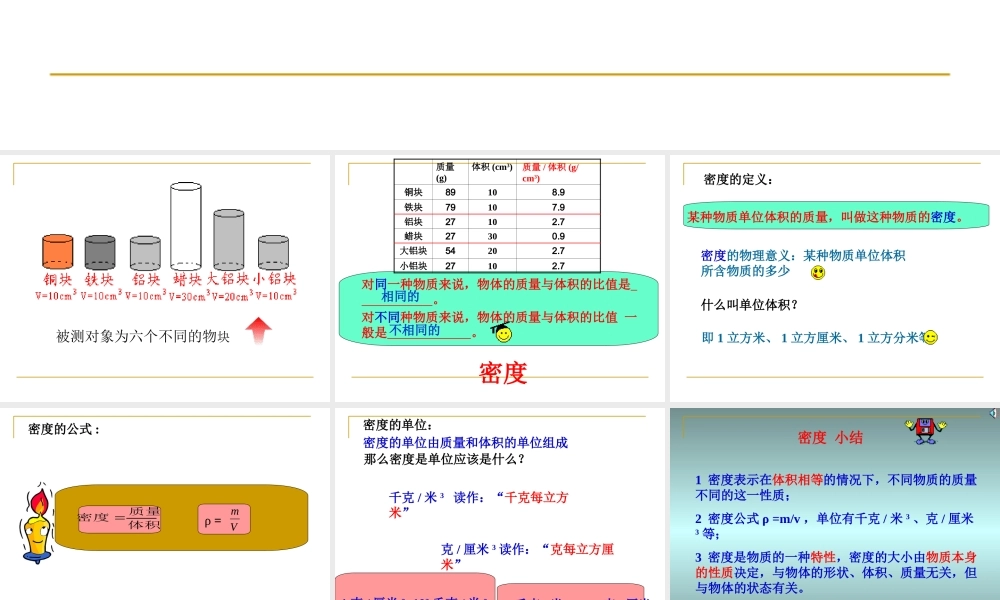Click the text 被测对象为六个不同的物块

point(143,336)
